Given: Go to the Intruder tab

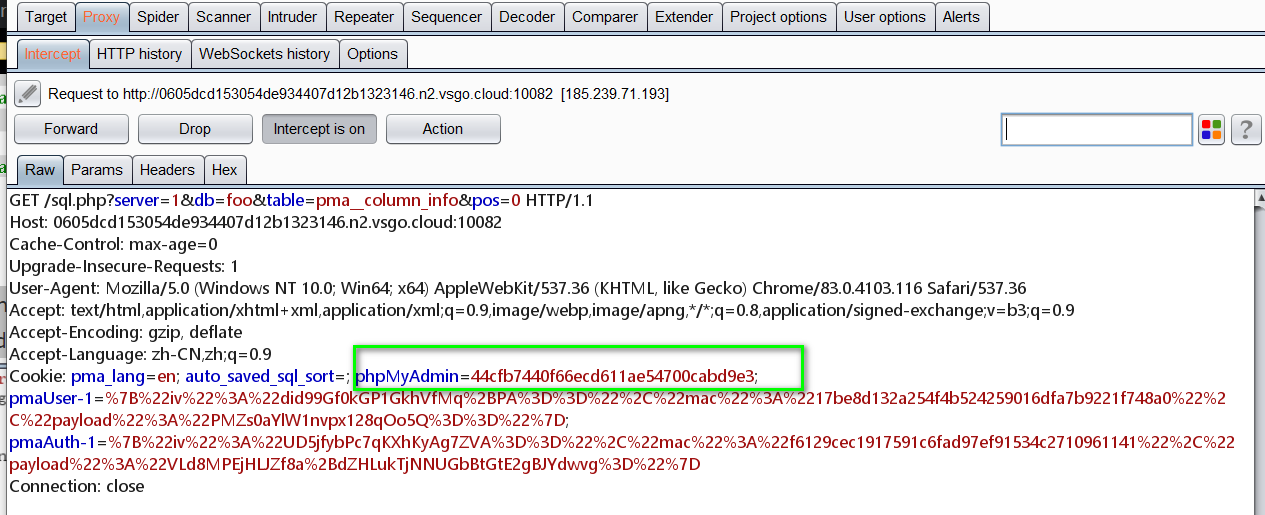Looking at the screenshot, I should (x=293, y=17).
